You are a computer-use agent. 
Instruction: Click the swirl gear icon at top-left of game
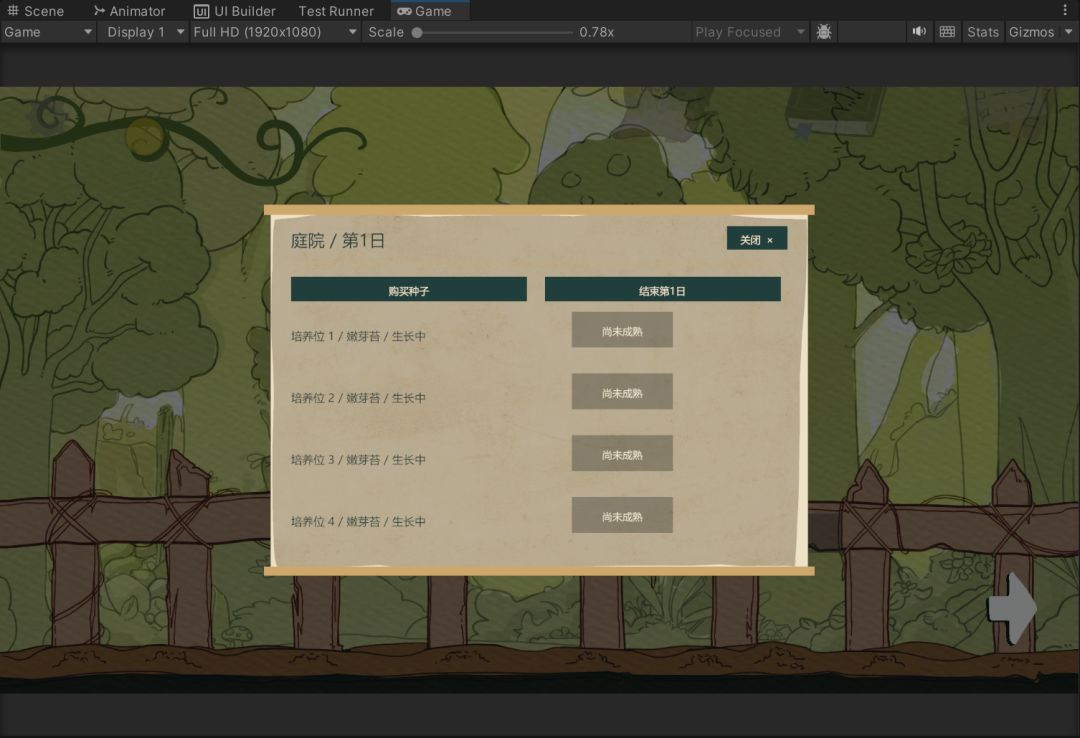coord(50,116)
